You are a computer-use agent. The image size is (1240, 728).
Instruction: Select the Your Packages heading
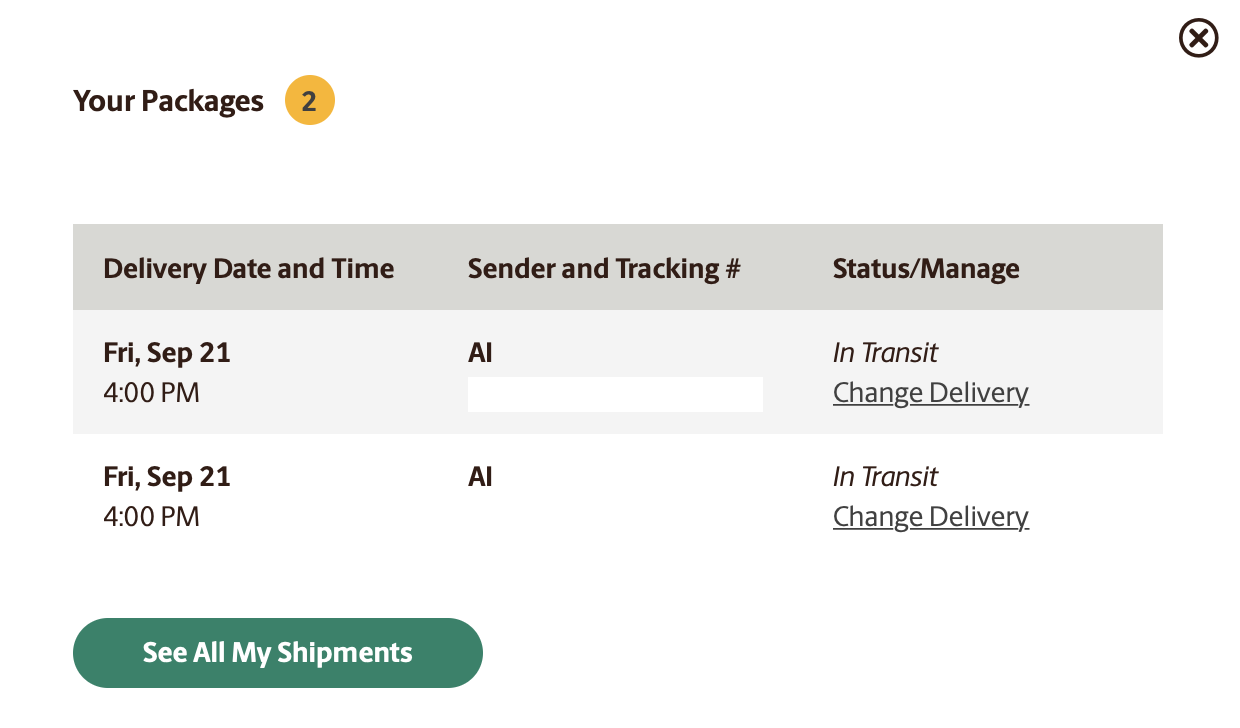[x=168, y=101]
